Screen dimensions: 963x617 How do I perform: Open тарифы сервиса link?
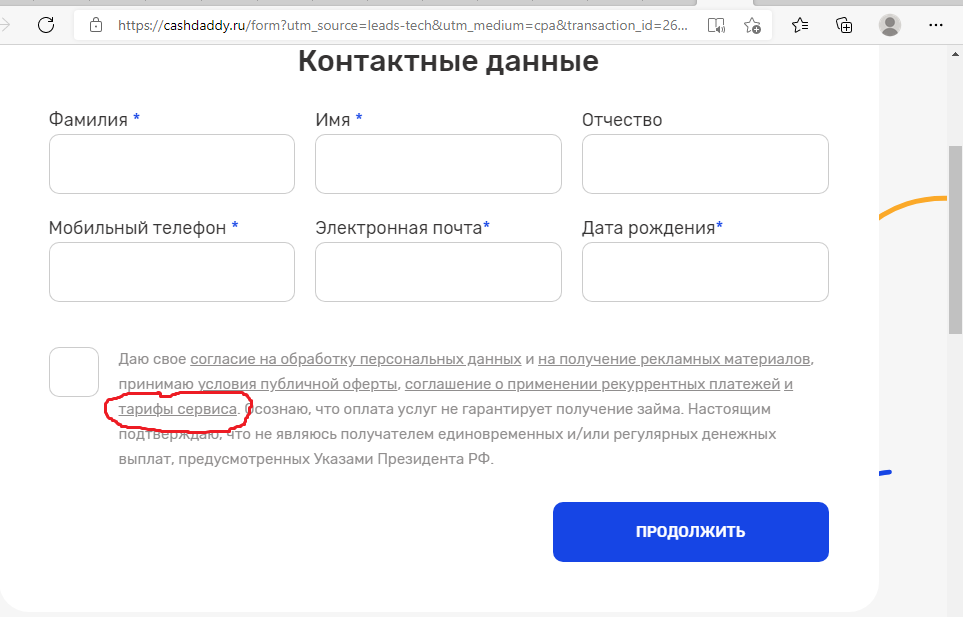pyautogui.click(x=177, y=409)
